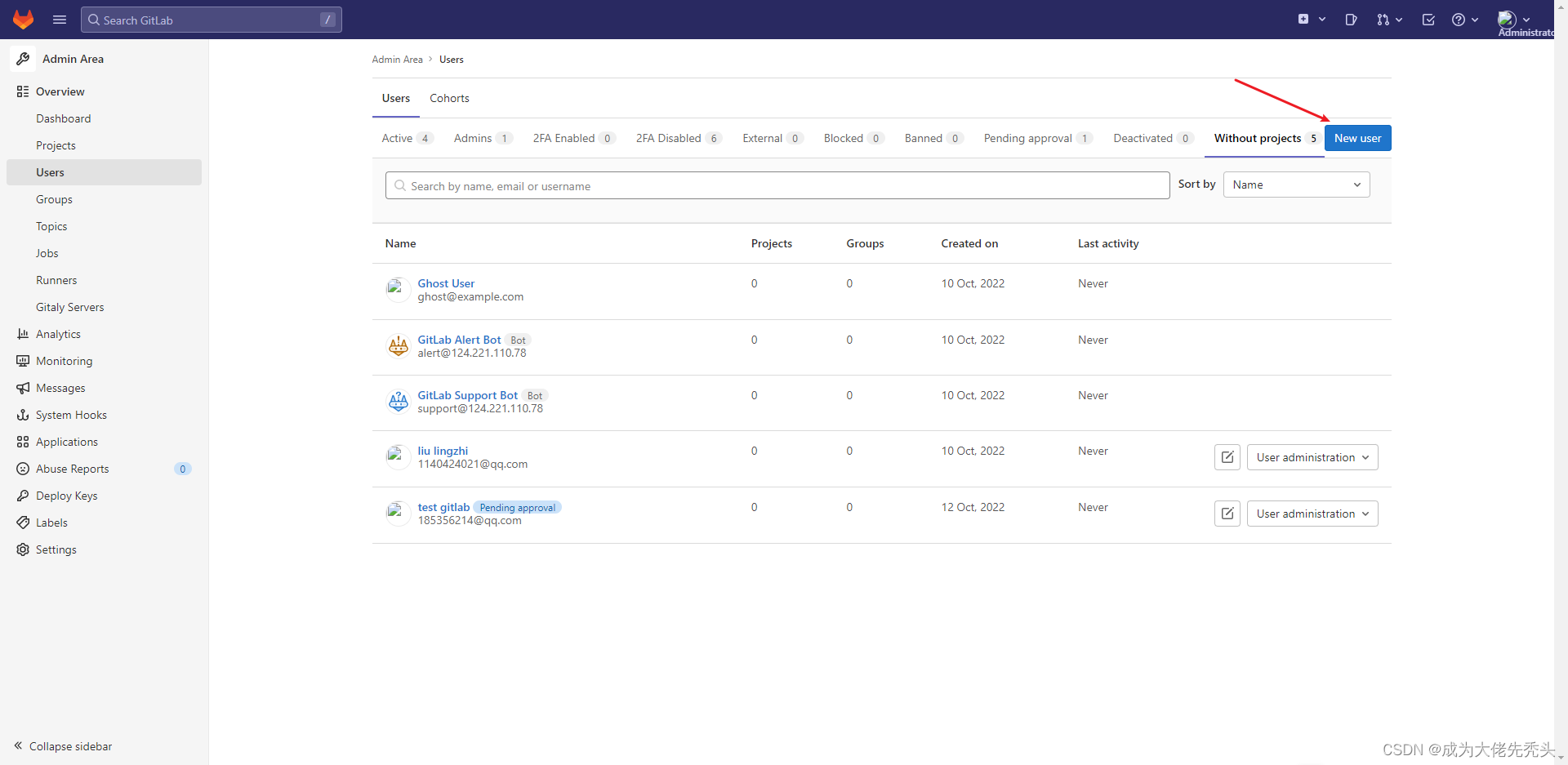Switch to the Cohorts tab
This screenshot has height=765, width=1568.
coord(449,98)
